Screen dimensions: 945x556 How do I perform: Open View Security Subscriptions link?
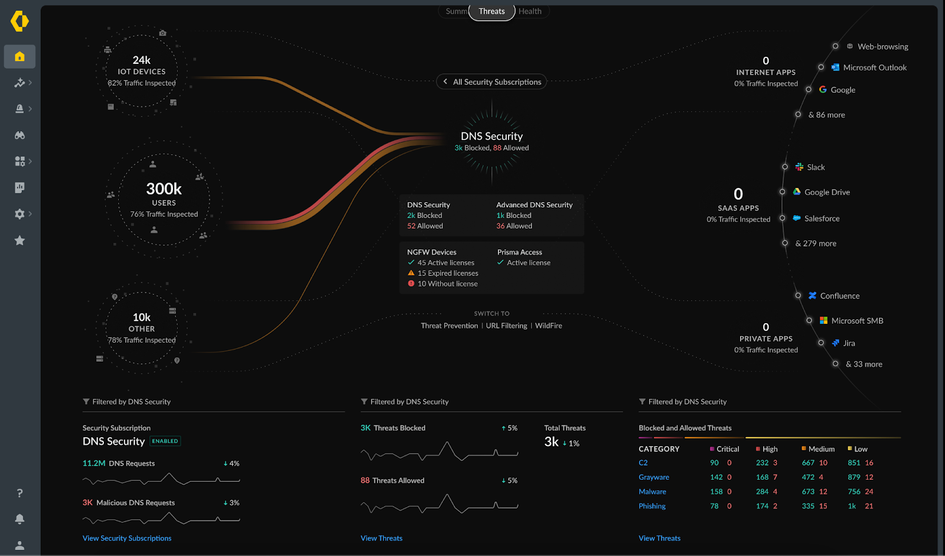pyautogui.click(x=127, y=538)
